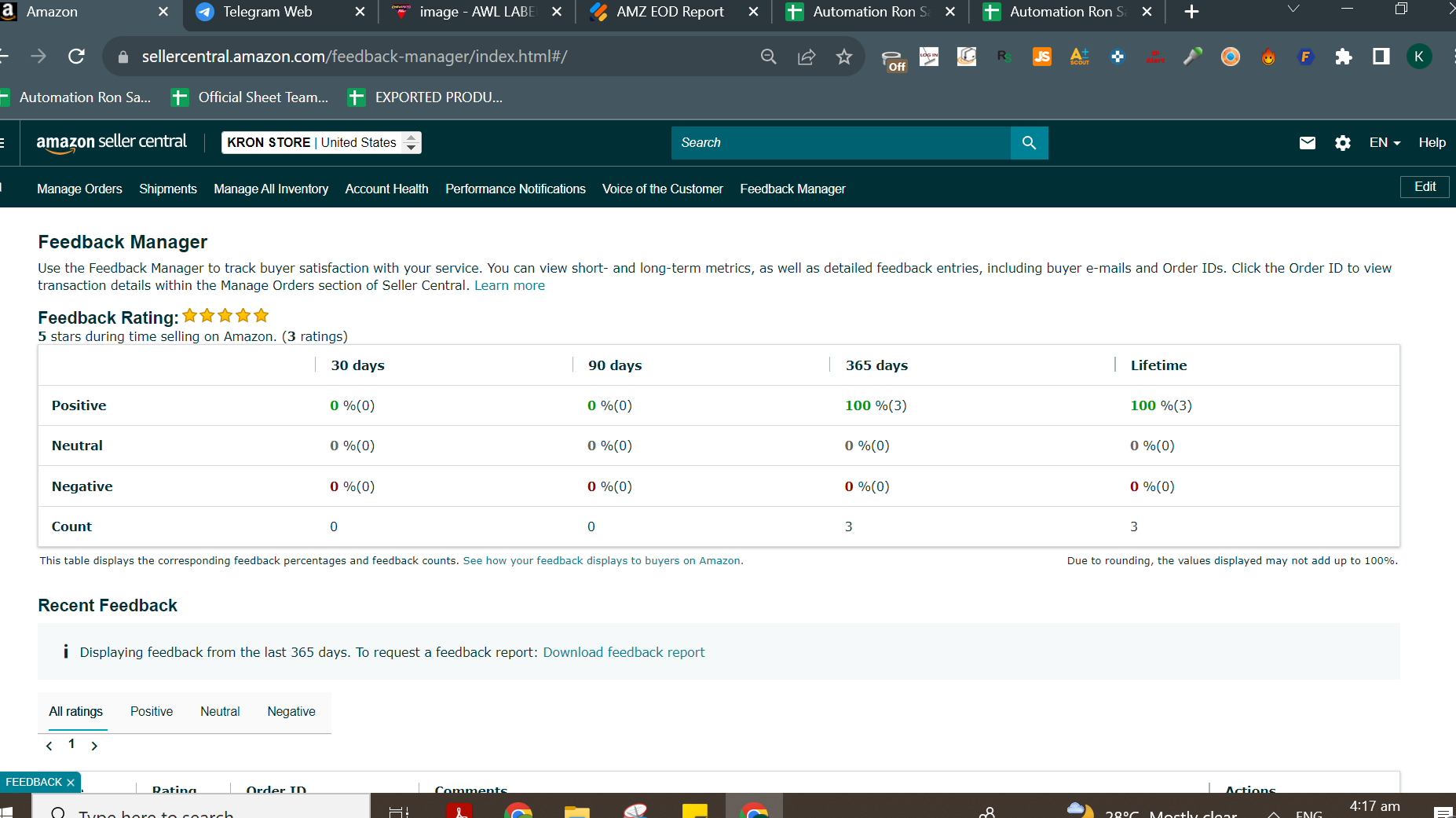Screen dimensions: 1456x818
Task: Open the RS extension icon
Action: click(1004, 57)
